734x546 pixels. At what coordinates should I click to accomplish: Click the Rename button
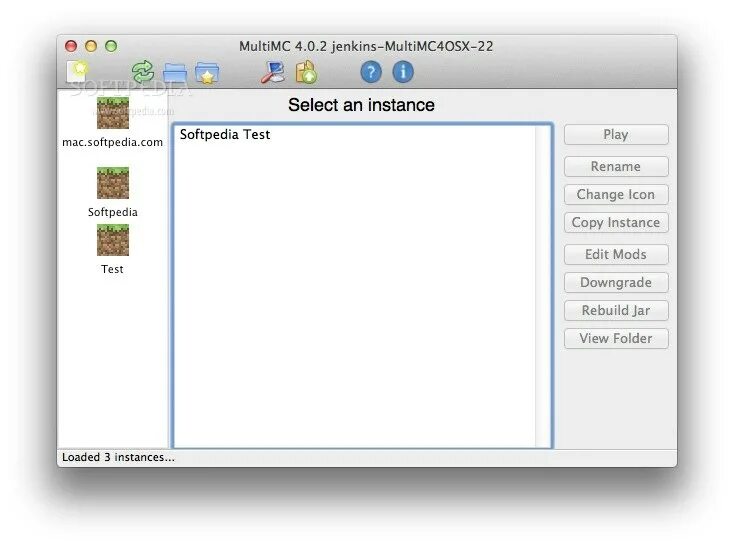[x=616, y=166]
